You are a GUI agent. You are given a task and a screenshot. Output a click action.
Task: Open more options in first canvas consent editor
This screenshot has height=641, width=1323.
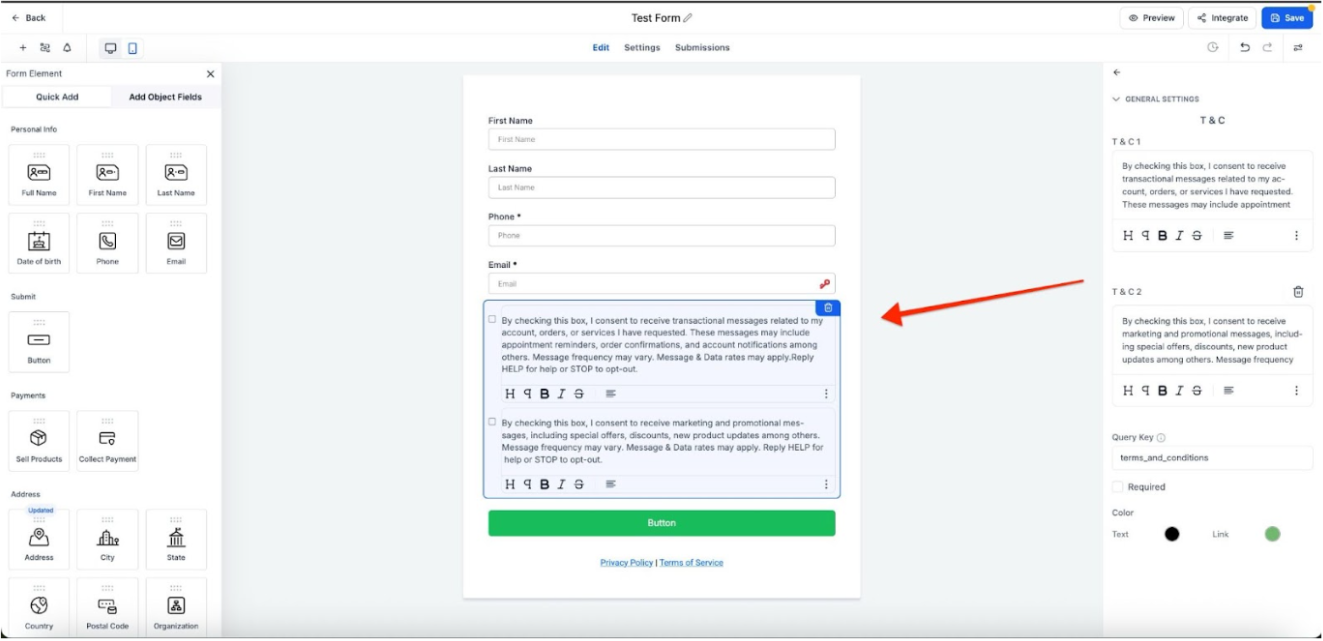826,394
